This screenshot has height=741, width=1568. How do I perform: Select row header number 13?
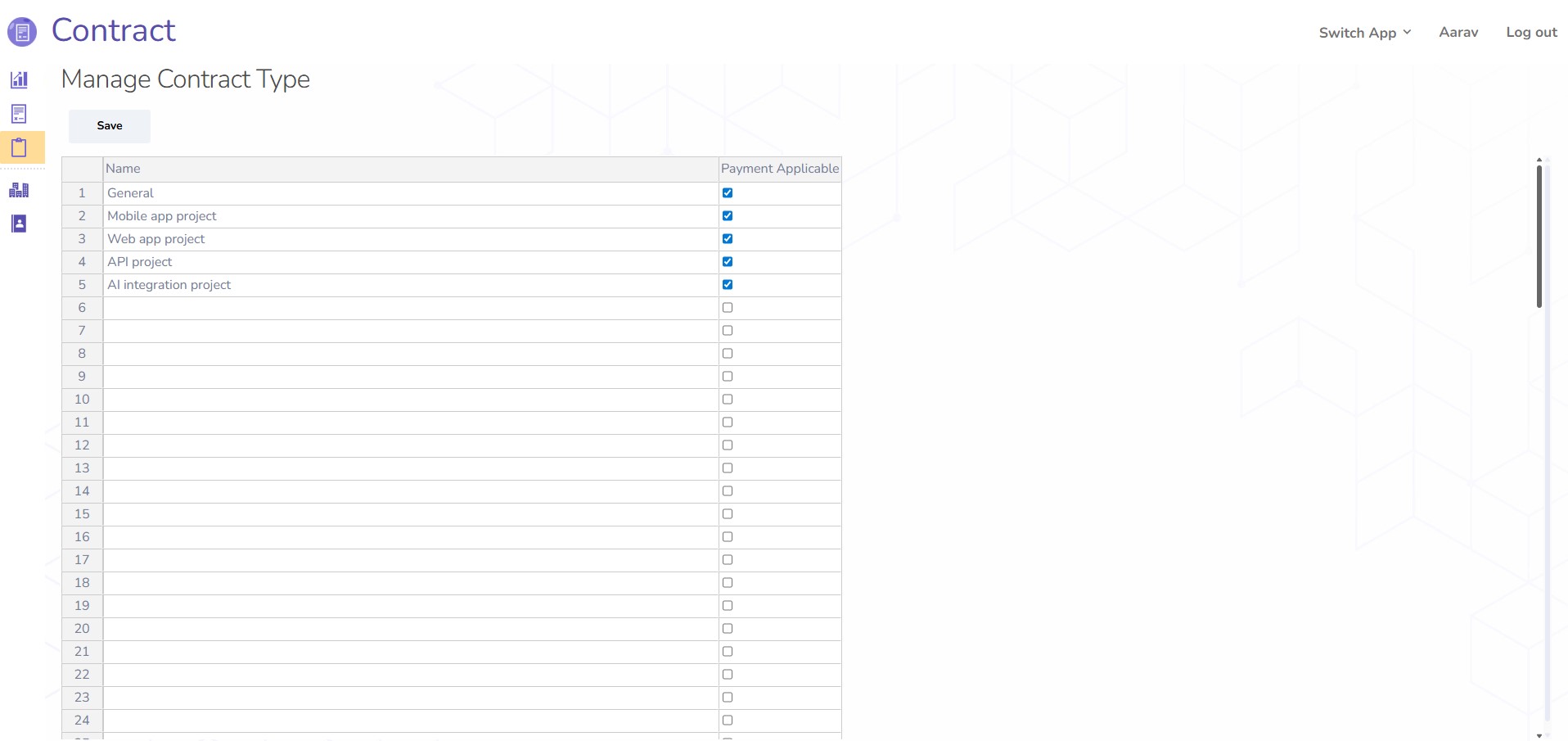point(82,468)
